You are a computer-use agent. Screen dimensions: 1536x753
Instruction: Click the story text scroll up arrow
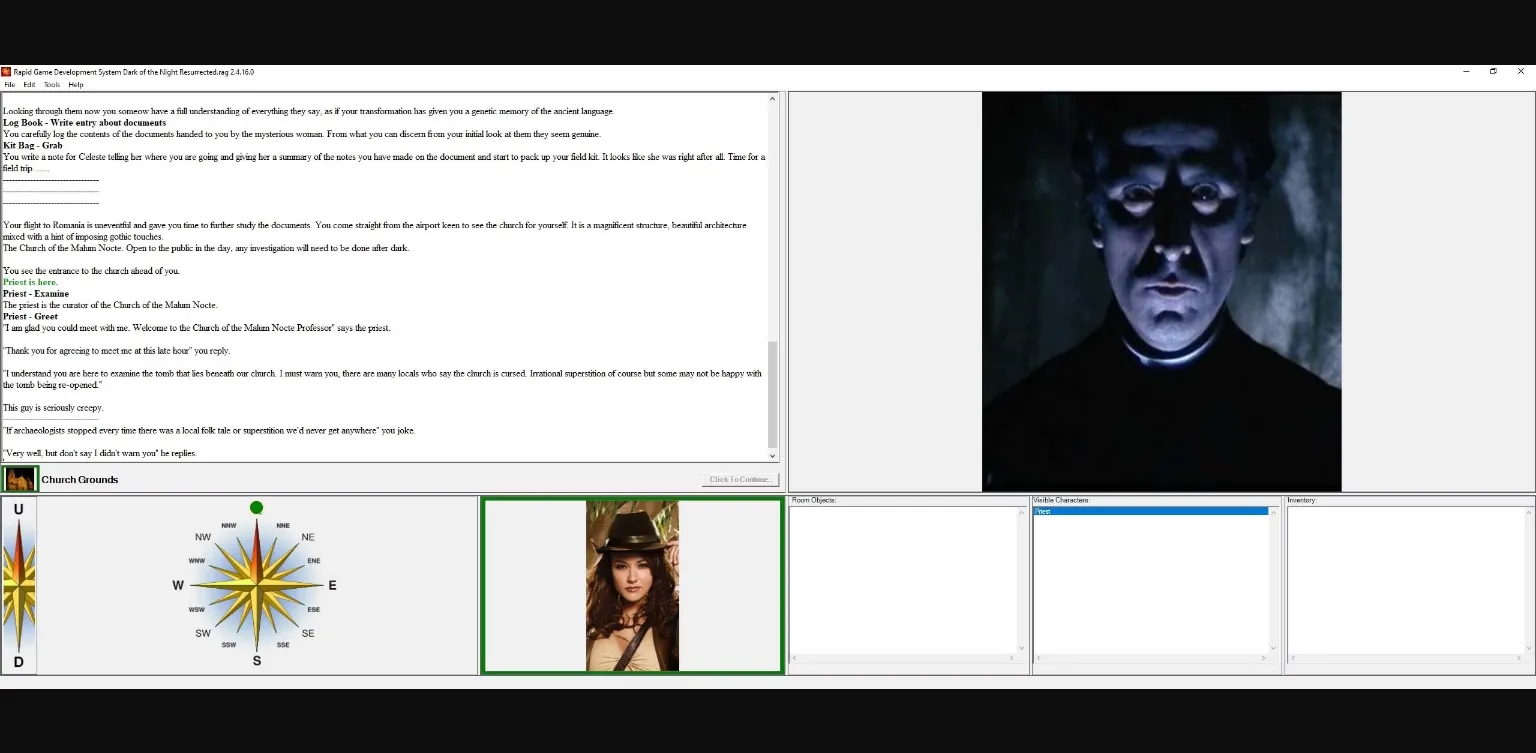pos(772,99)
